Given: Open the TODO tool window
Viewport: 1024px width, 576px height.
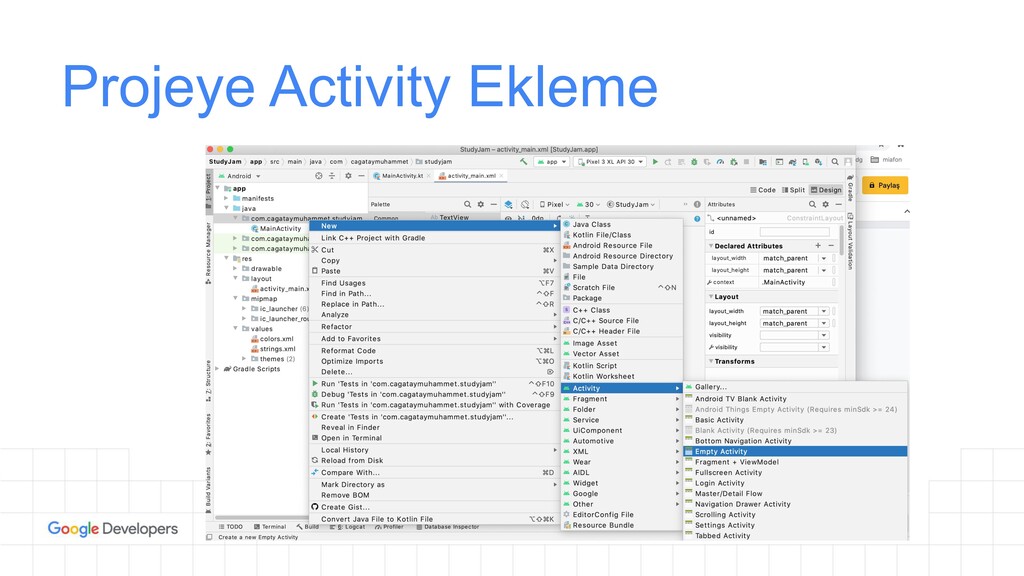Looking at the screenshot, I should click(x=231, y=526).
